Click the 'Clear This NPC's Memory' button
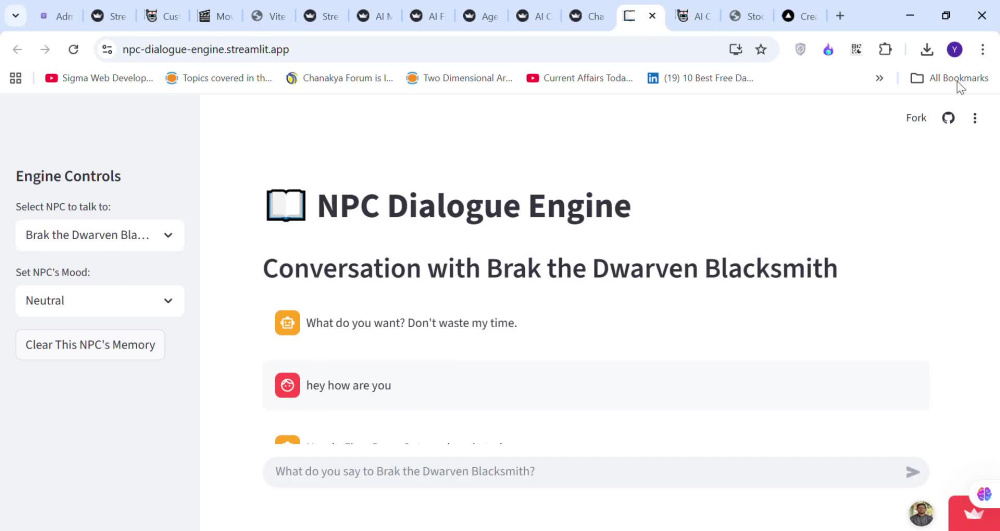The height and width of the screenshot is (531, 1000). (x=90, y=345)
